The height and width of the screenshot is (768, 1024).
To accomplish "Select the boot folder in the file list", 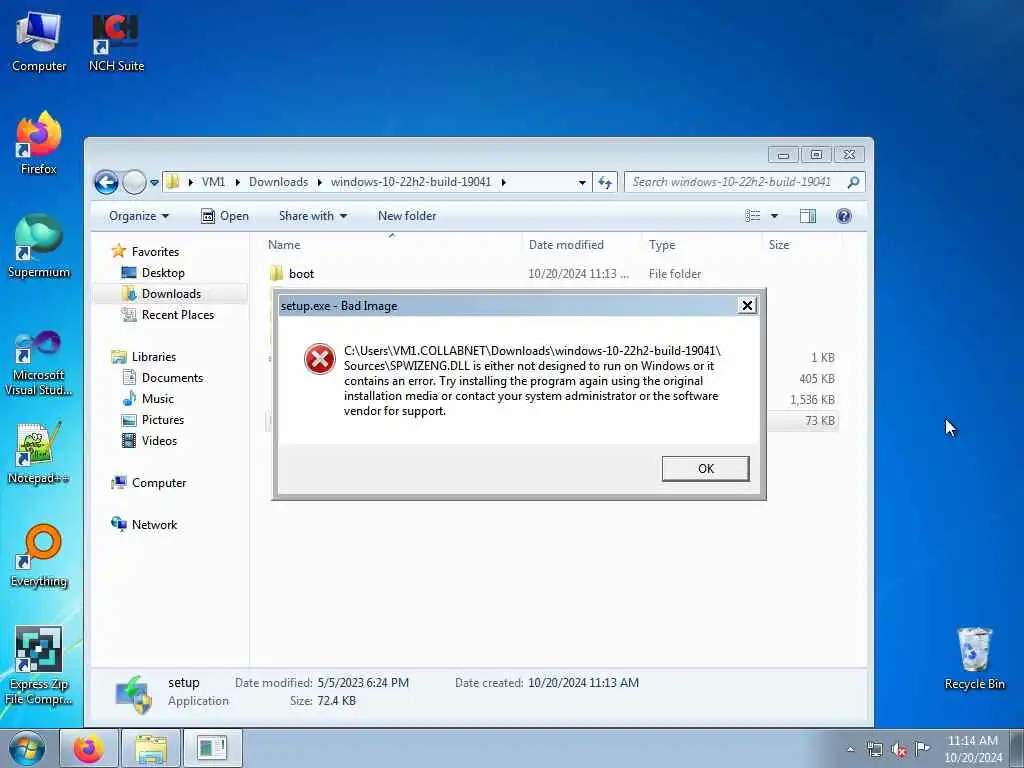I will pos(301,274).
